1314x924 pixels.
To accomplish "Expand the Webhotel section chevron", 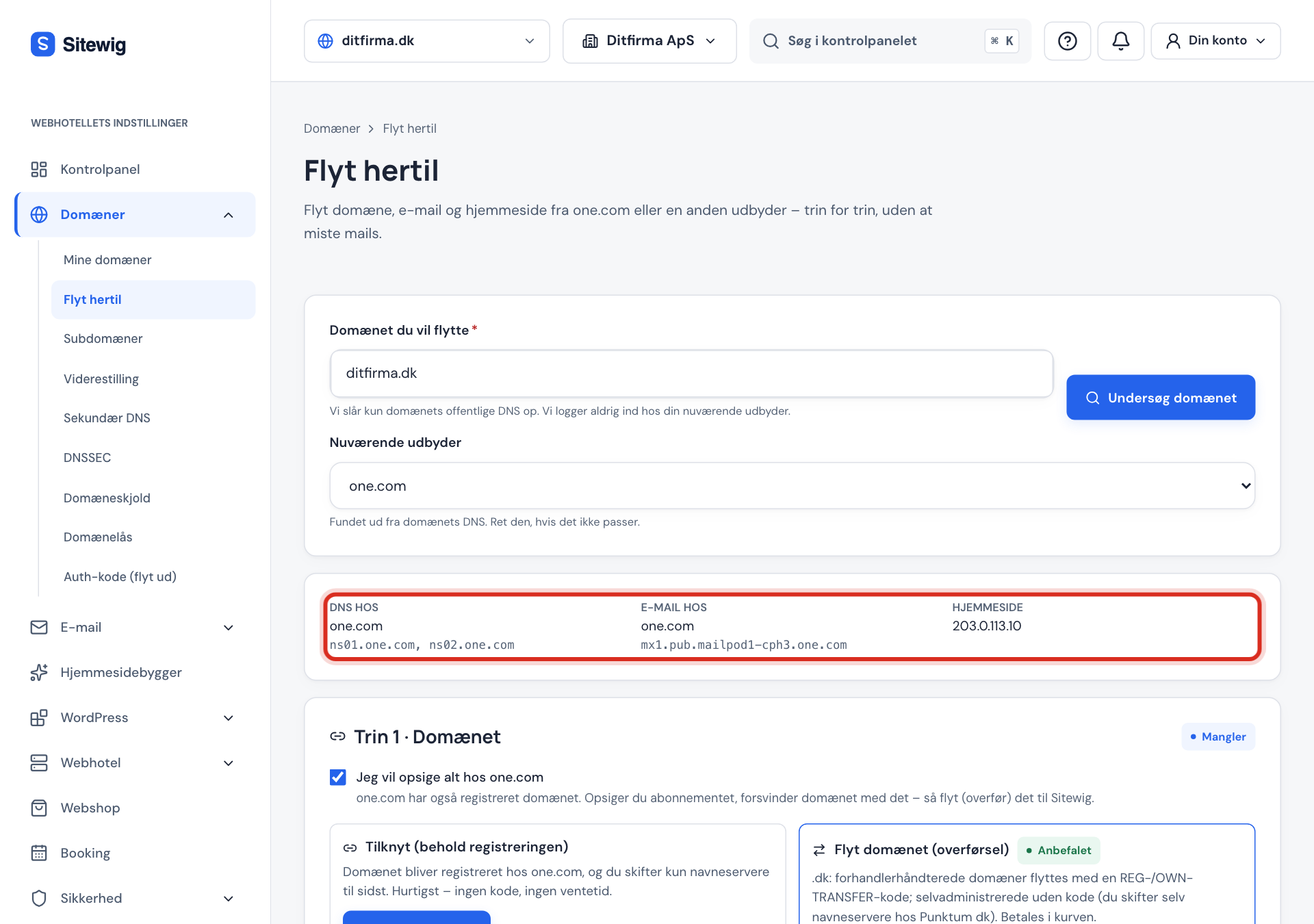I will [229, 763].
